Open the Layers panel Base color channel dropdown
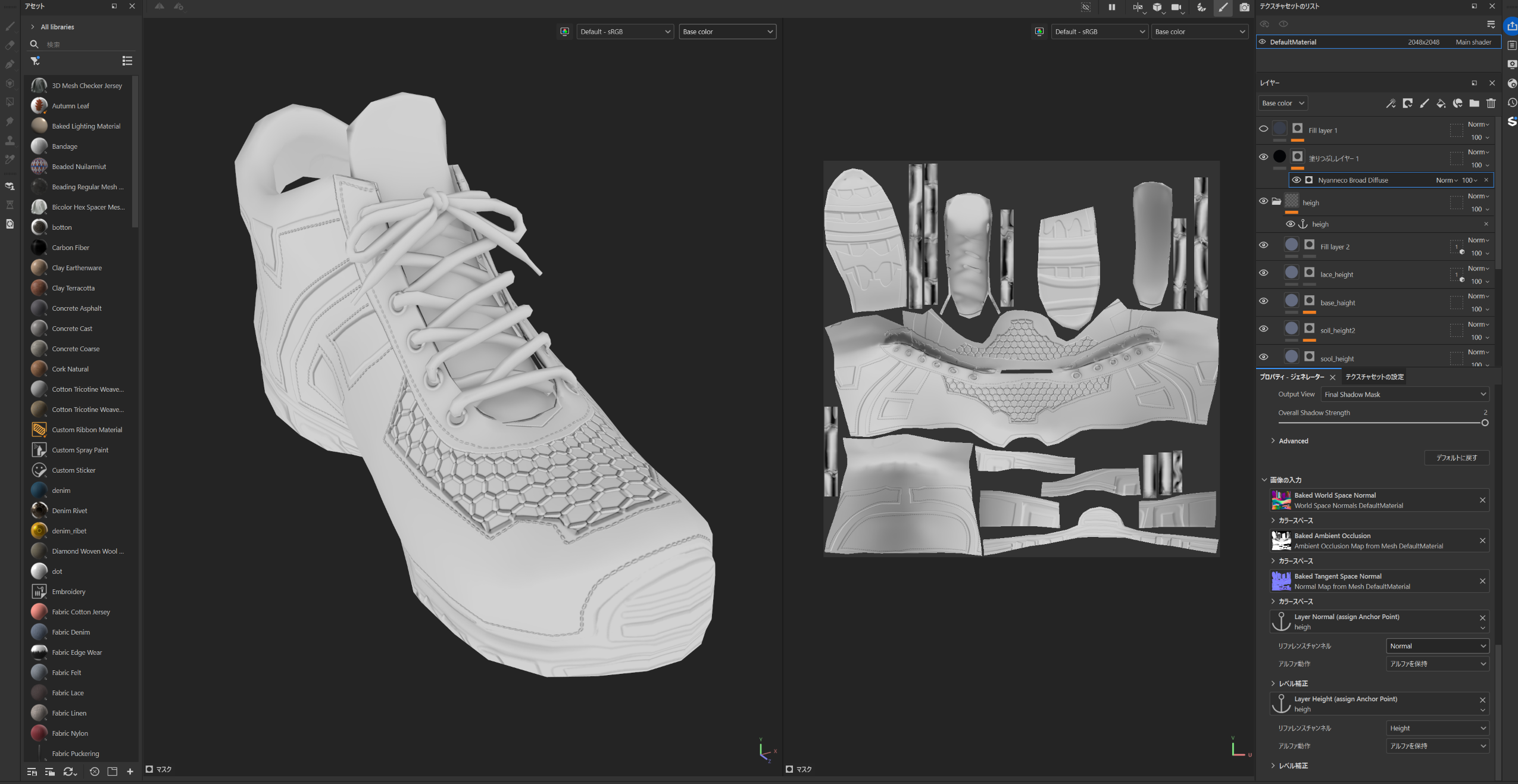 point(1283,103)
